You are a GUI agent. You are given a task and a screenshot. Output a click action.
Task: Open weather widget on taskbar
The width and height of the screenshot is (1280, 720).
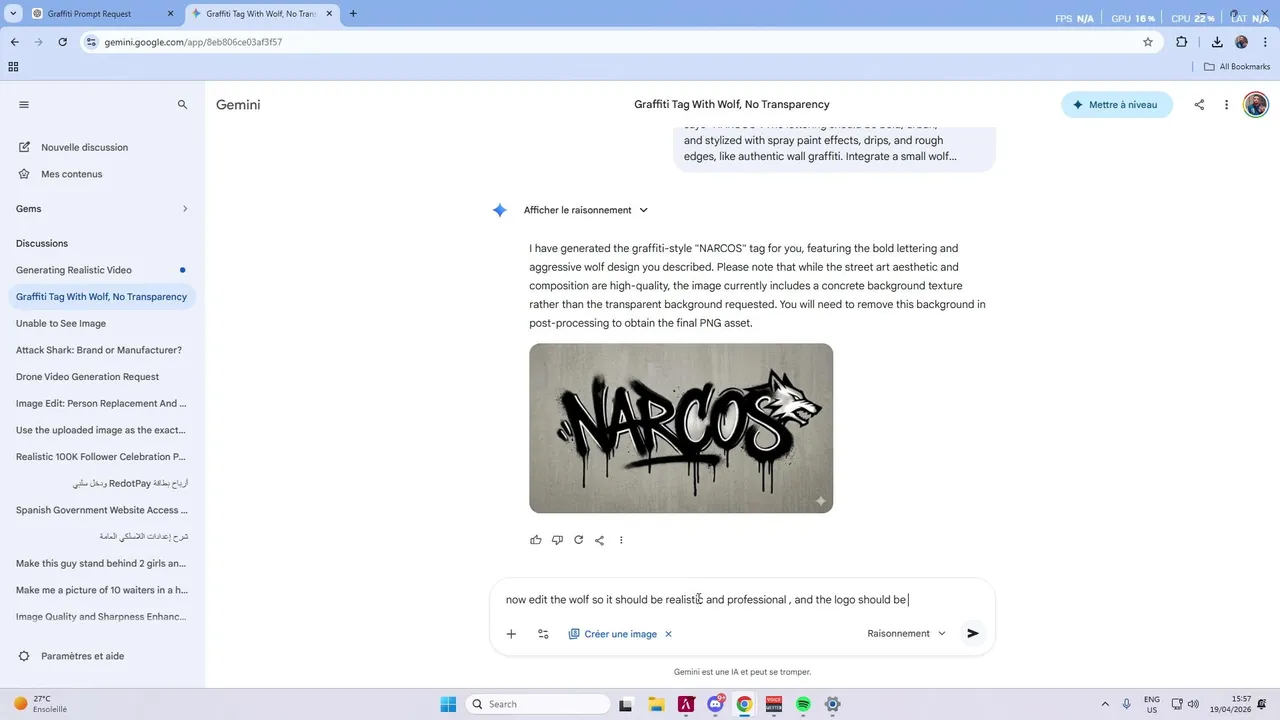[40, 704]
